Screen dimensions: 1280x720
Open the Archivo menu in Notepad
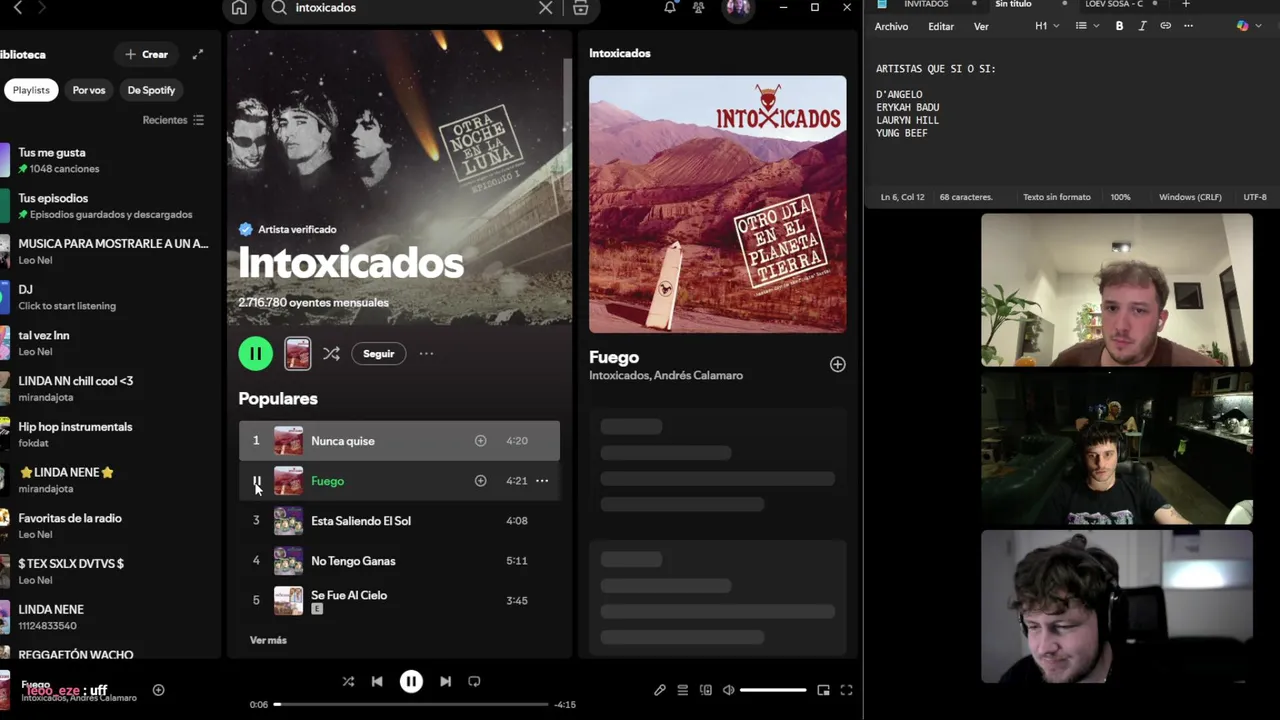click(891, 26)
